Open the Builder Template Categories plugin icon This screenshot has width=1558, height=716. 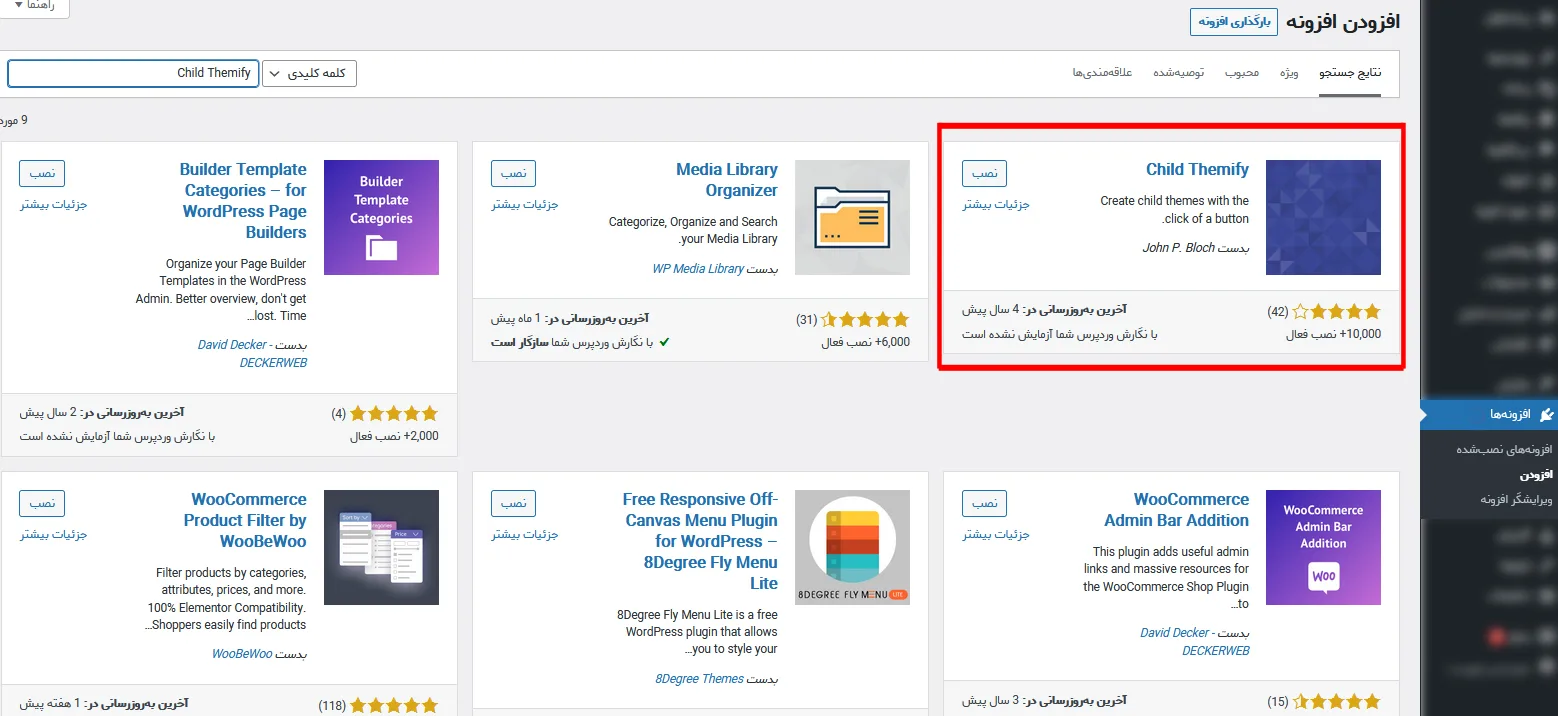381,217
